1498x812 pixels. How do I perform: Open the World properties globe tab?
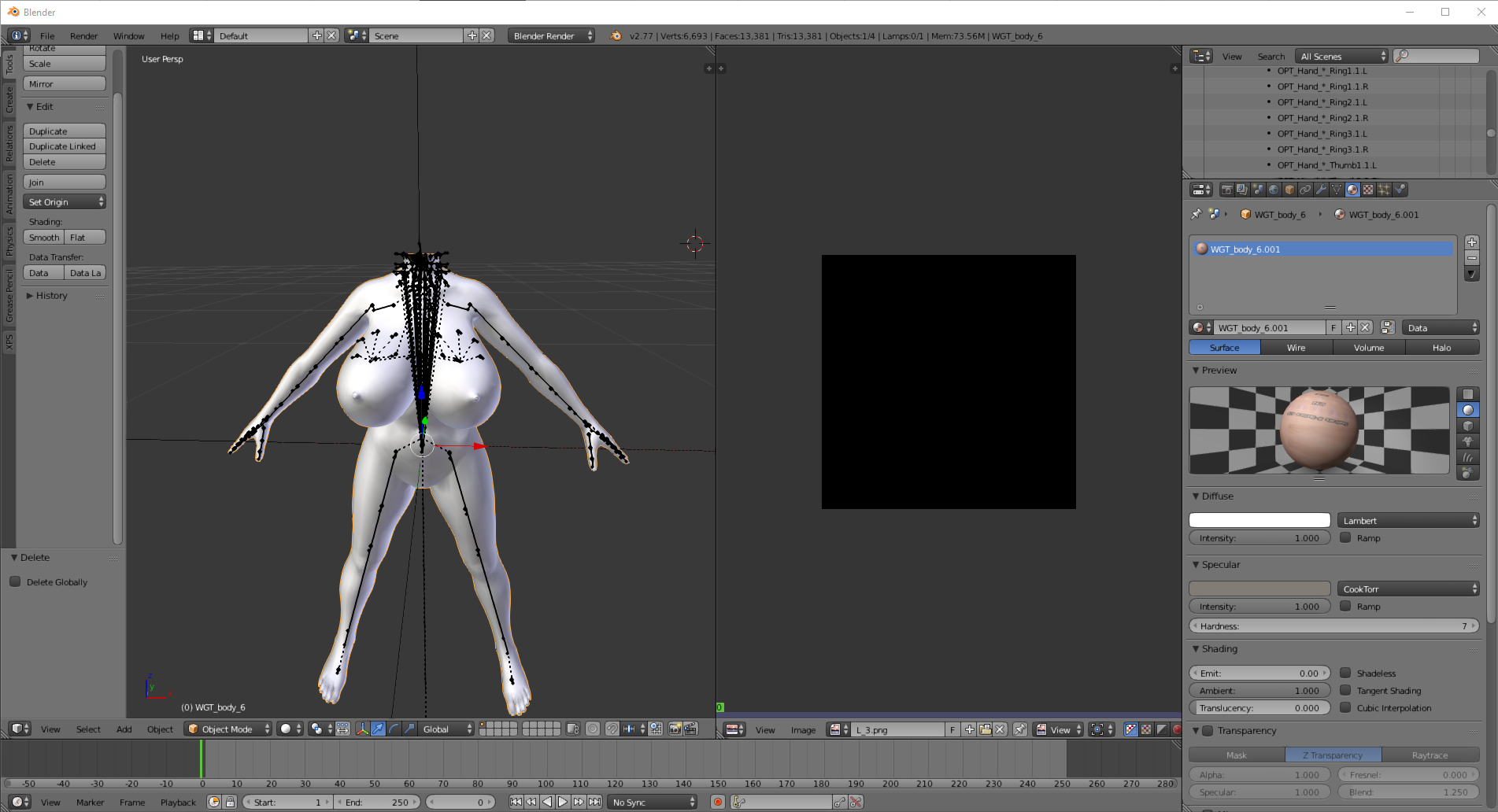(1274, 190)
